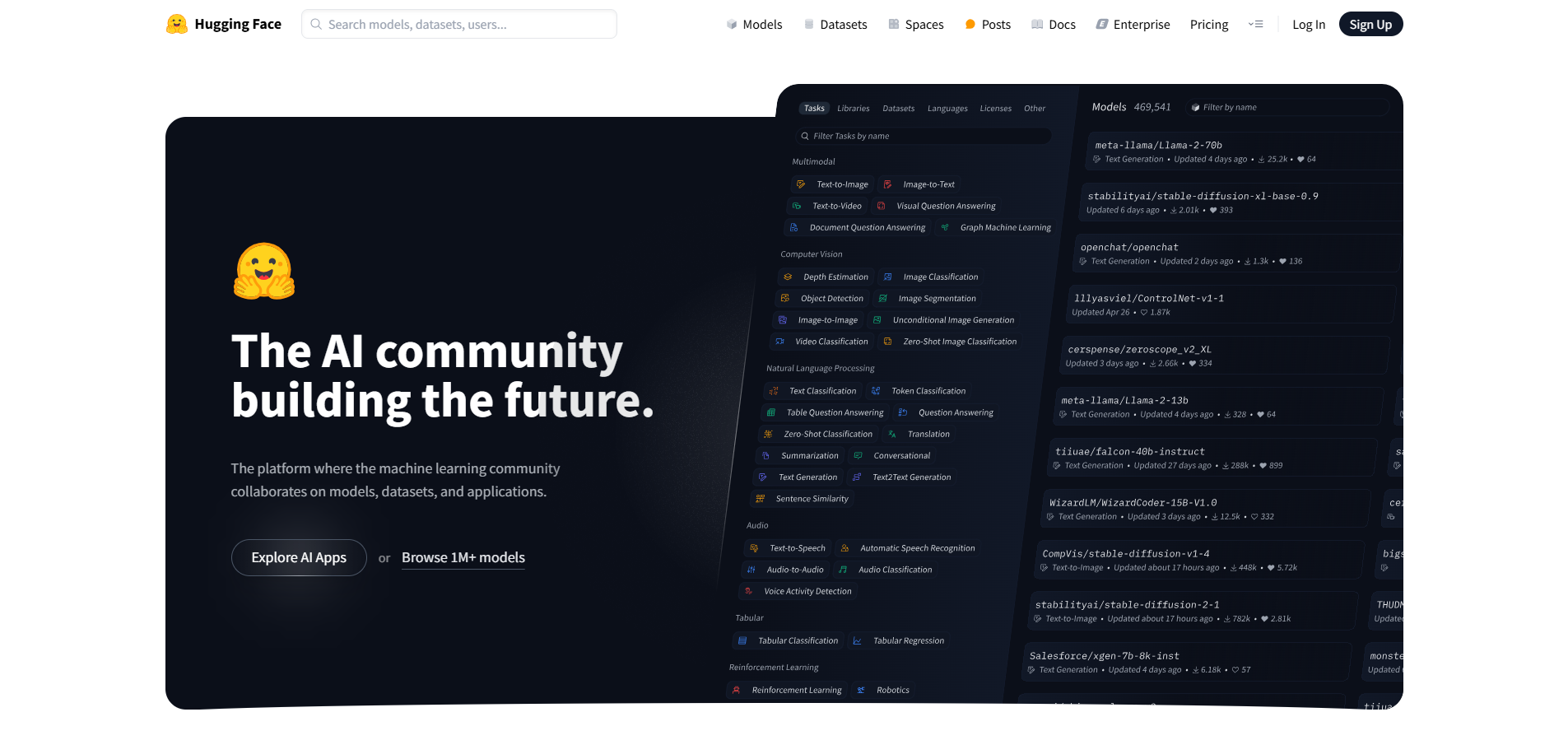Screen dimensions: 1568x754
Task: Click the Spaces icon in navbar
Action: [x=894, y=25]
